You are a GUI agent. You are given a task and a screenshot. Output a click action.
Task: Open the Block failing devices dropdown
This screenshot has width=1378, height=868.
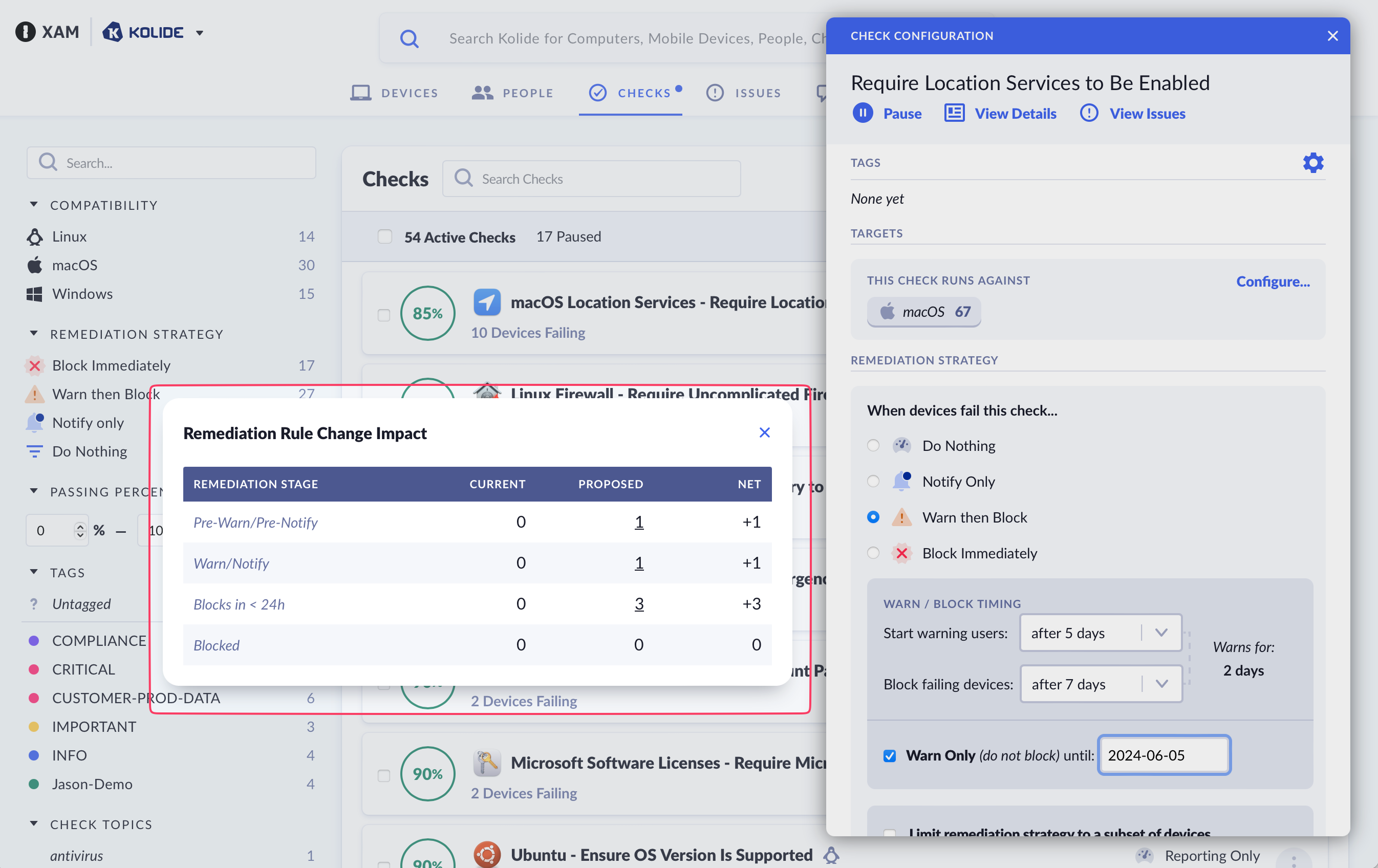click(1101, 684)
